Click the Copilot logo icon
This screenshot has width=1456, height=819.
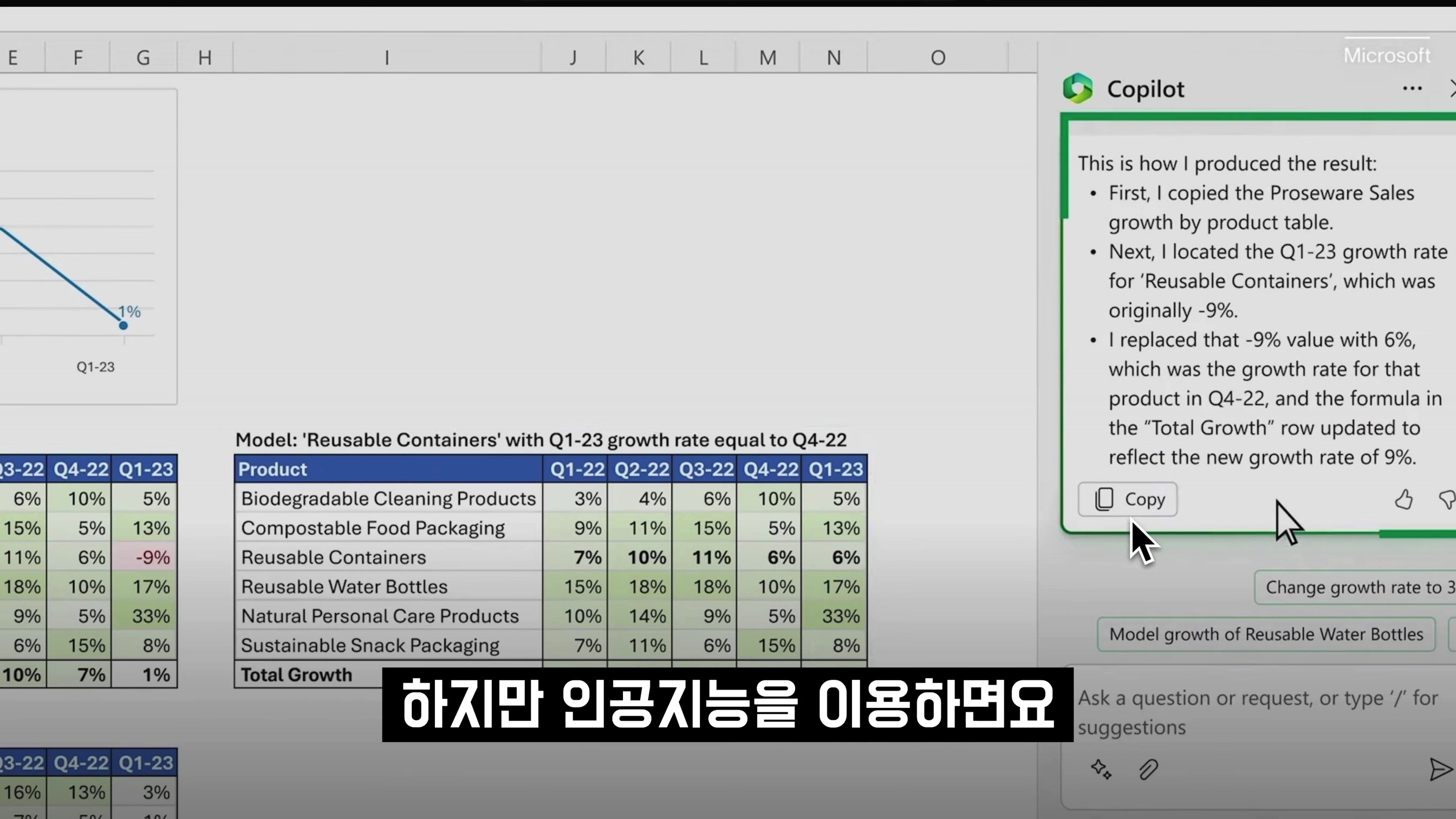(1077, 88)
